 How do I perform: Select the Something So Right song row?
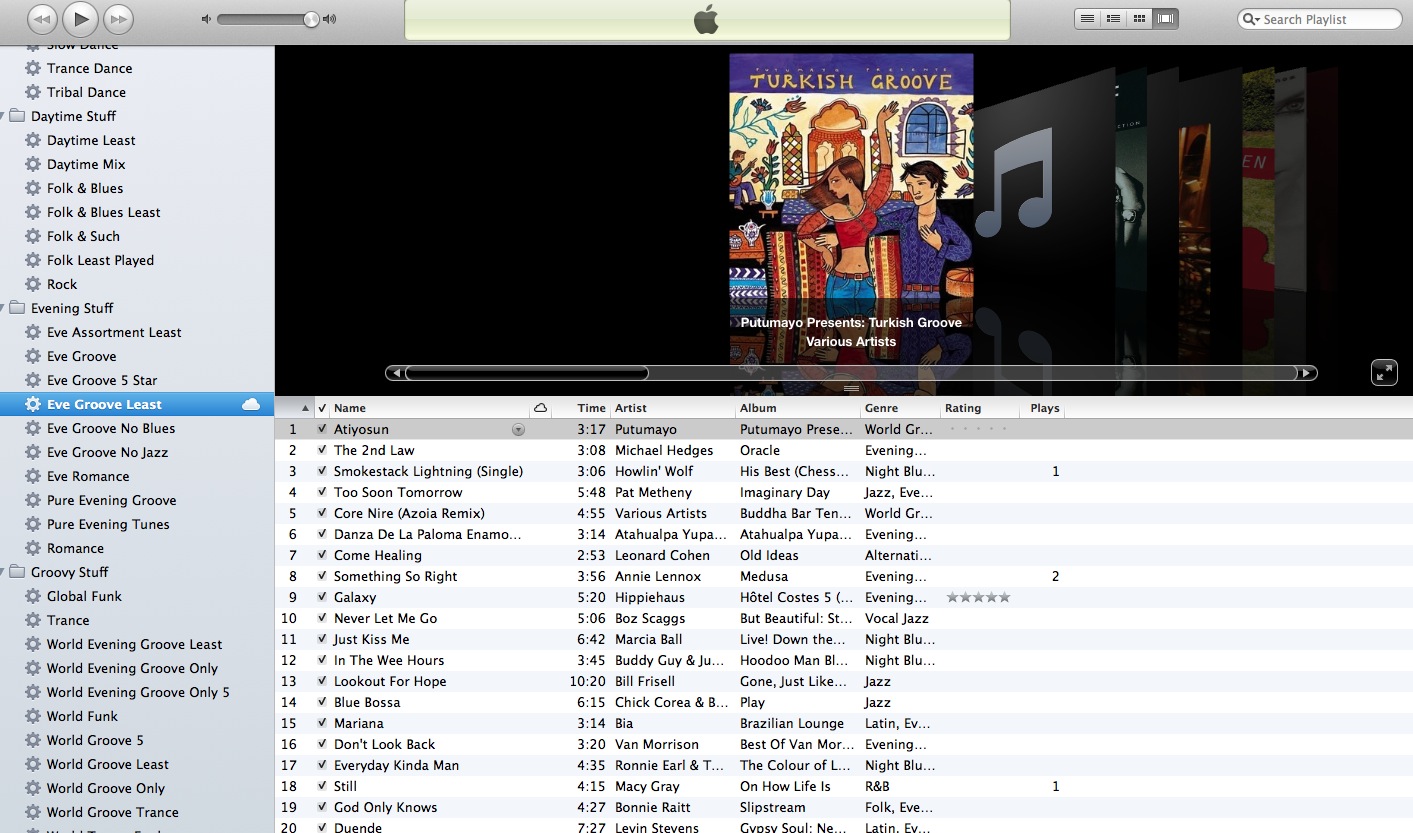pos(844,576)
